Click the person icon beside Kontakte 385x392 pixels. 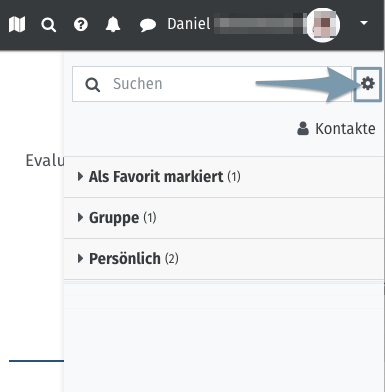tap(303, 129)
